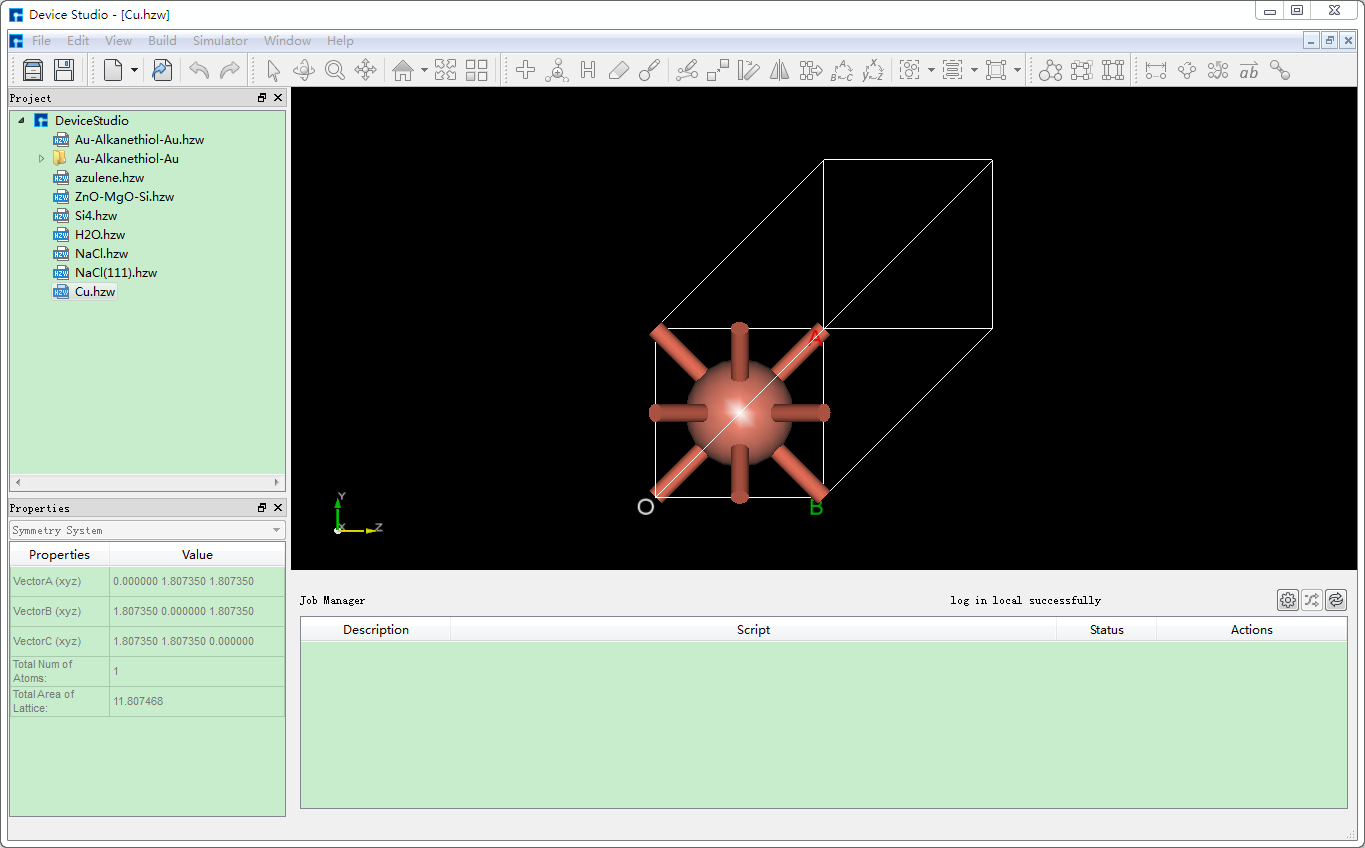Viewport: 1365px width, 848px height.
Task: Select the Rotate view tool
Action: (303, 70)
